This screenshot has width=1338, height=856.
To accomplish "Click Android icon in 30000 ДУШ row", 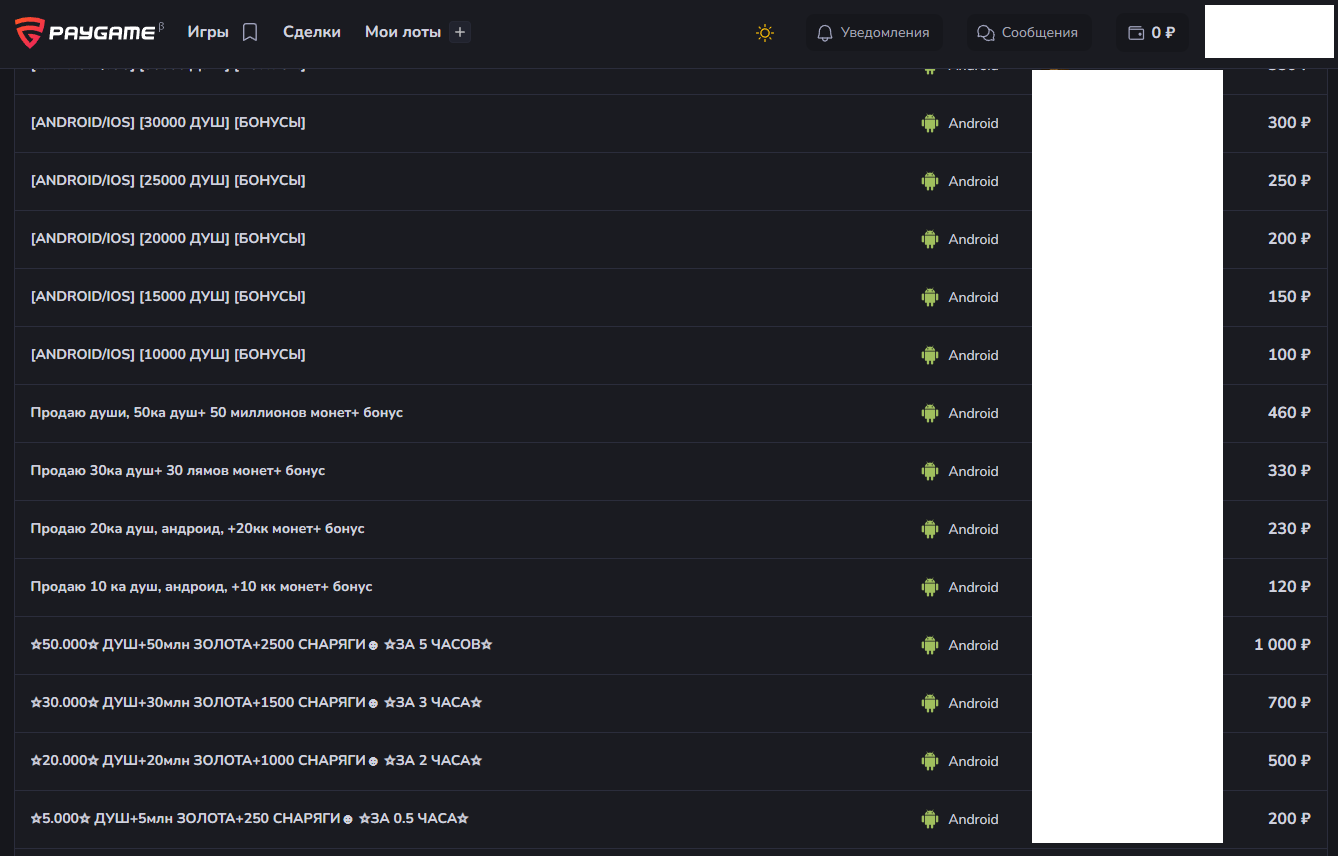I will pos(930,123).
